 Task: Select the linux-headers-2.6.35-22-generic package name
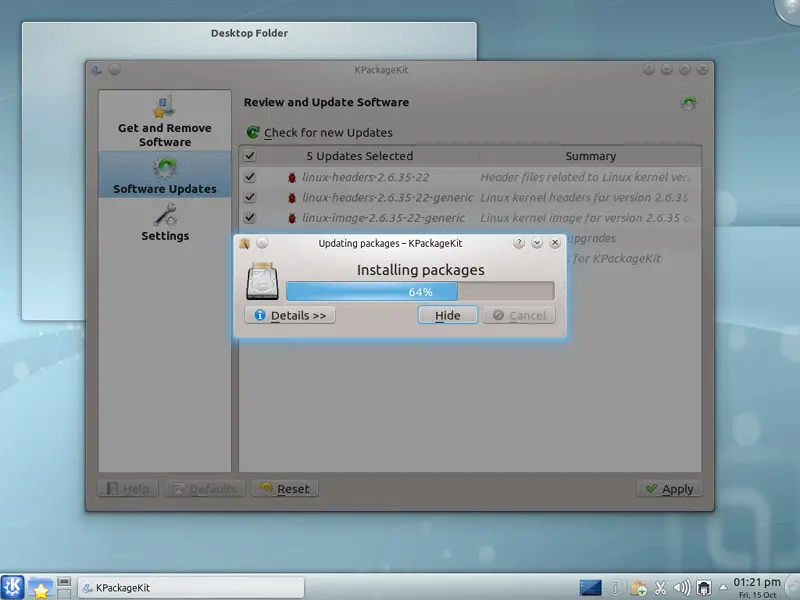pos(388,198)
